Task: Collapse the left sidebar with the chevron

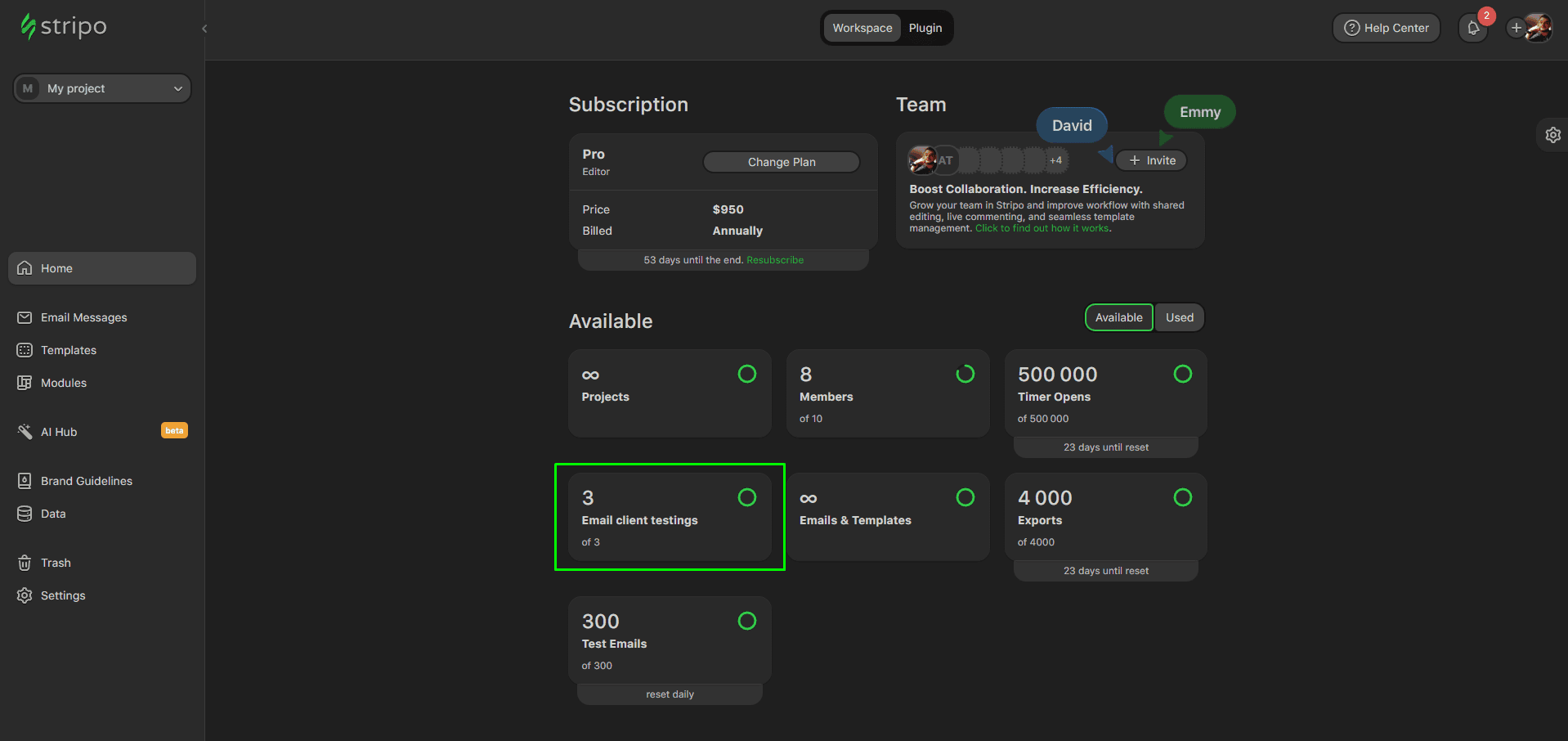Action: [204, 28]
